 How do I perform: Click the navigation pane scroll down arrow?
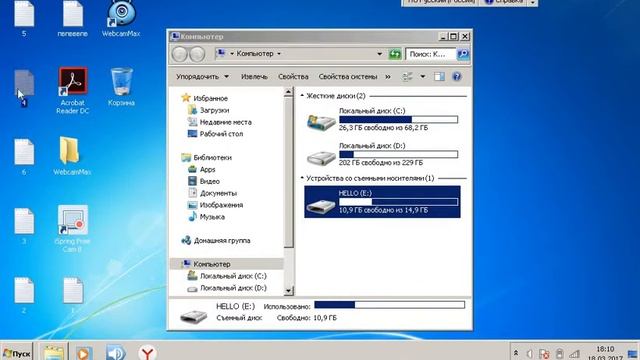pos(288,291)
